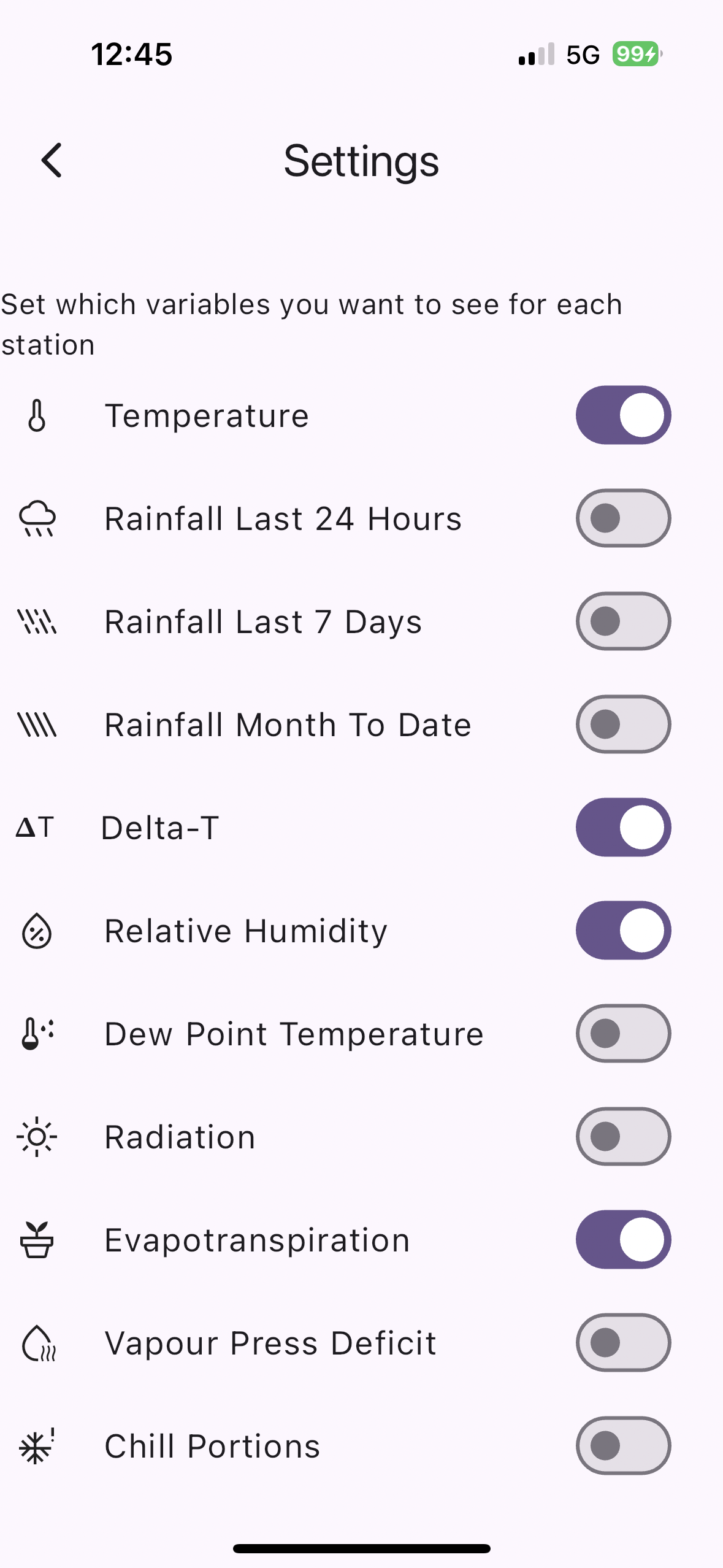Turn on Chill Portions switch
Image resolution: width=723 pixels, height=1568 pixels.
(623, 1446)
